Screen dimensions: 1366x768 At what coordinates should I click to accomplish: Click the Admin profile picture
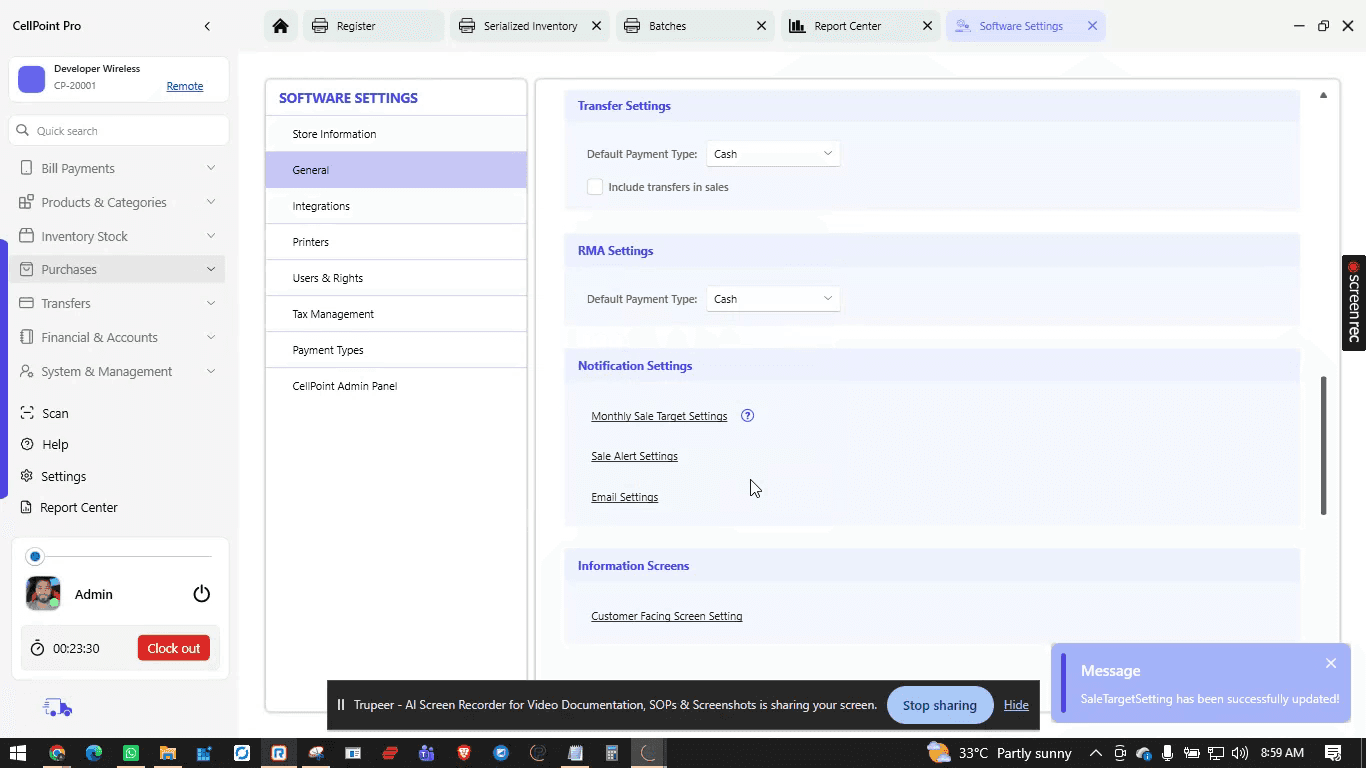pos(43,594)
